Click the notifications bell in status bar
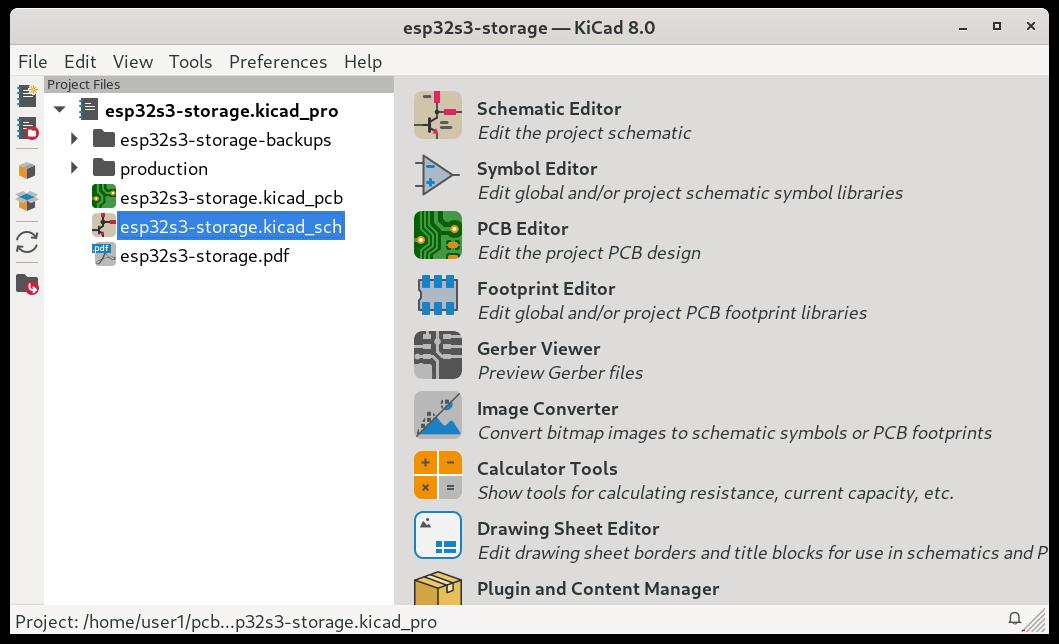This screenshot has height=644, width=1059. pos(1014,618)
